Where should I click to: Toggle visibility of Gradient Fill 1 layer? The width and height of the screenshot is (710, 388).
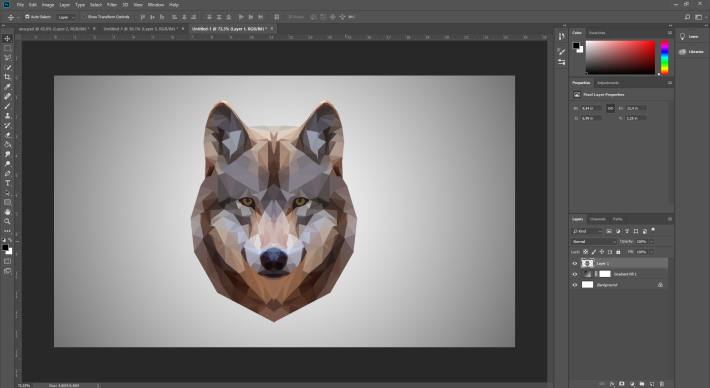click(575, 274)
